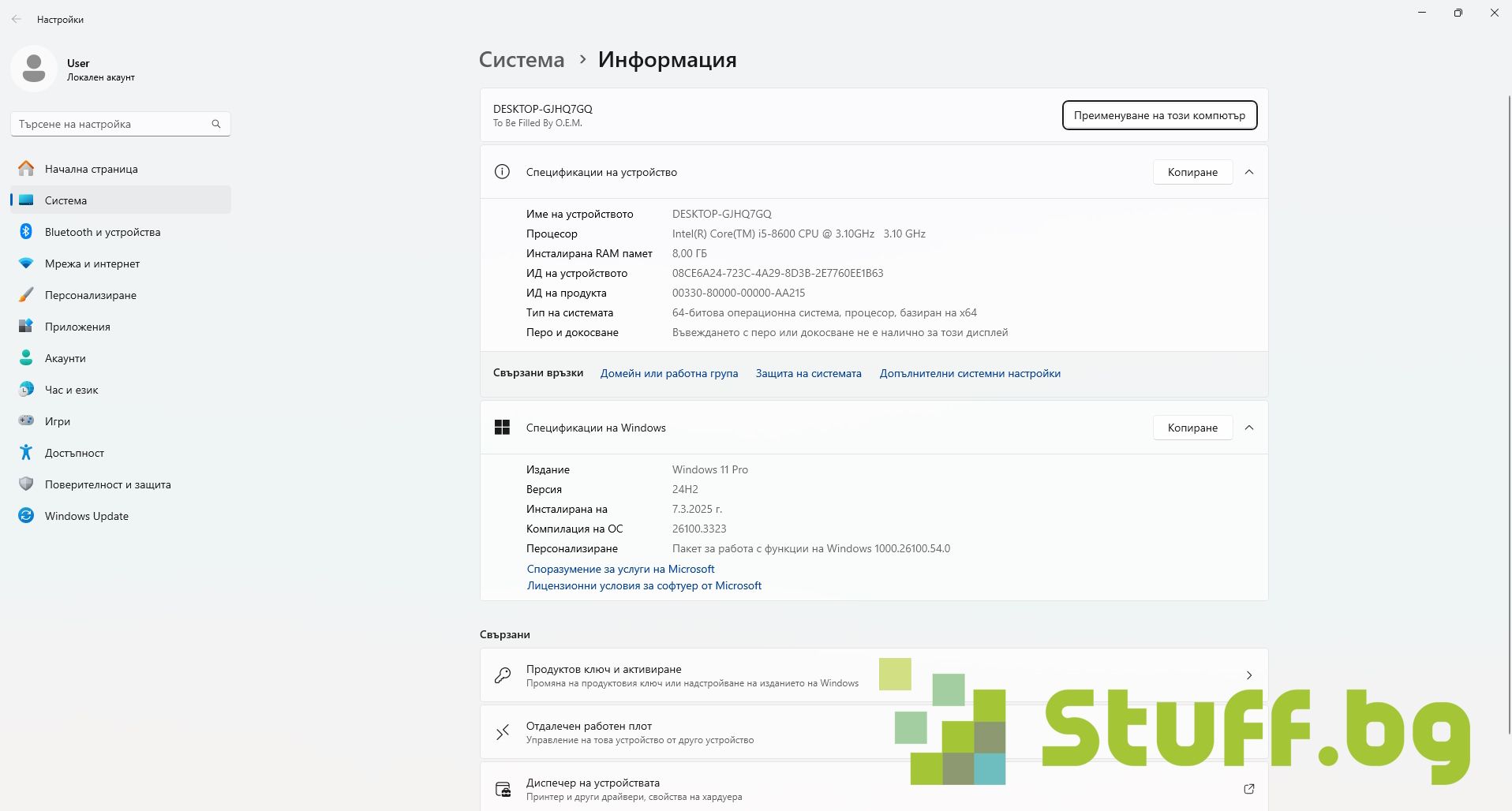Screen dimensions: 1512x811
Task: Click the processor value Intel(R) Core(TM) i5-8600
Action: [799, 234]
